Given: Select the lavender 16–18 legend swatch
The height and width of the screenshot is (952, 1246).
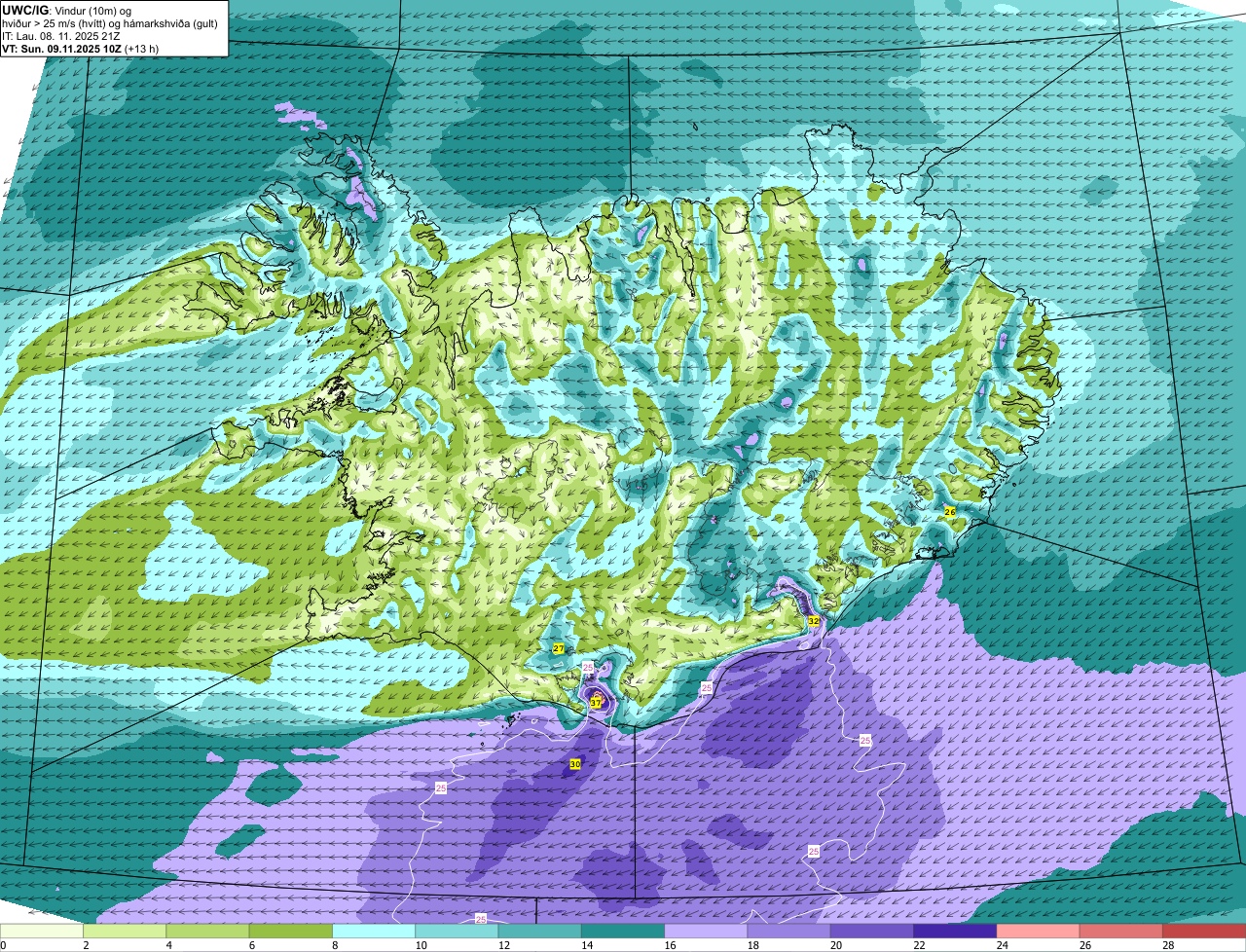Looking at the screenshot, I should coord(706,931).
